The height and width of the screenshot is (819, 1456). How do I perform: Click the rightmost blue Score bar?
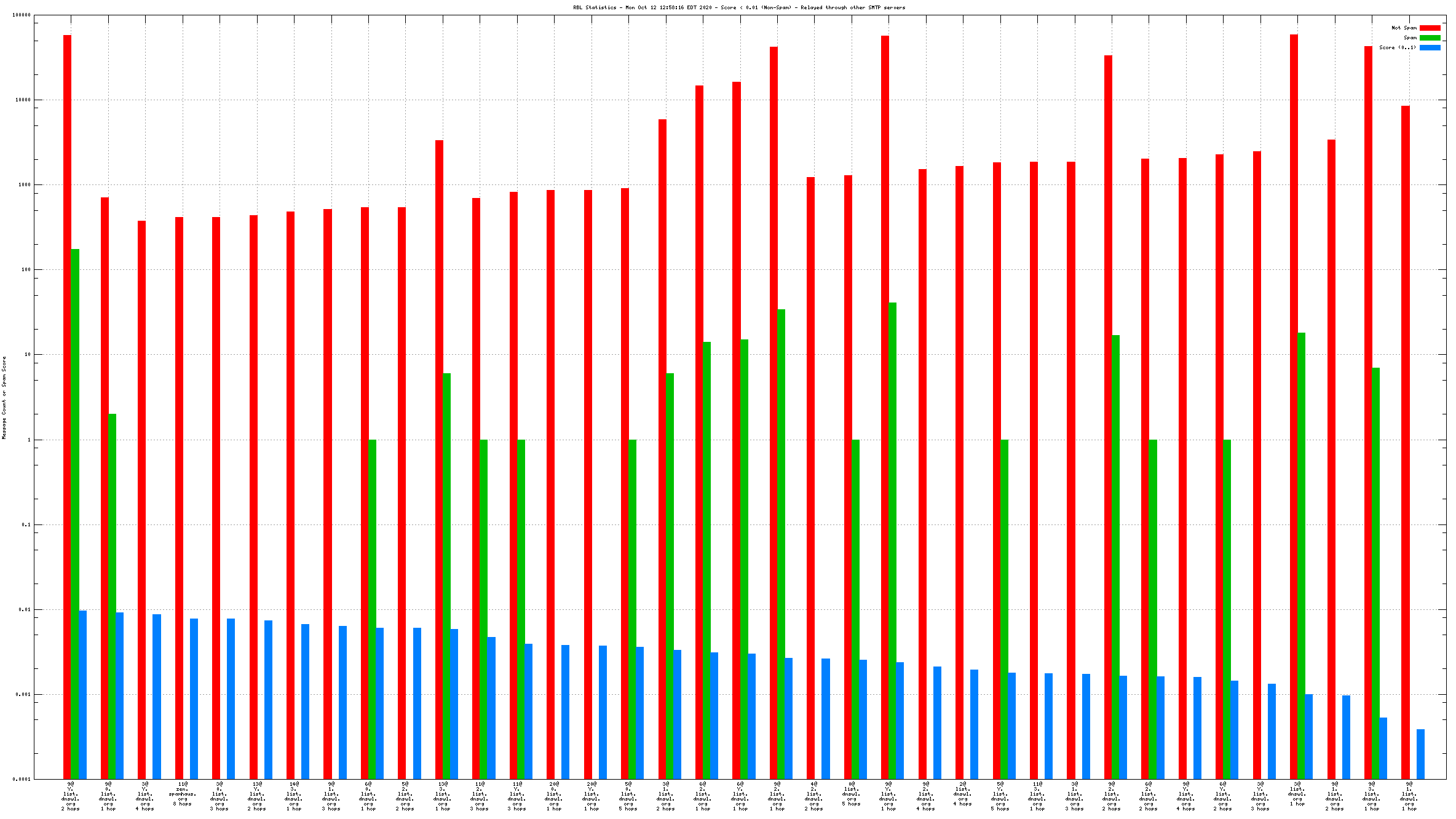click(x=1420, y=753)
